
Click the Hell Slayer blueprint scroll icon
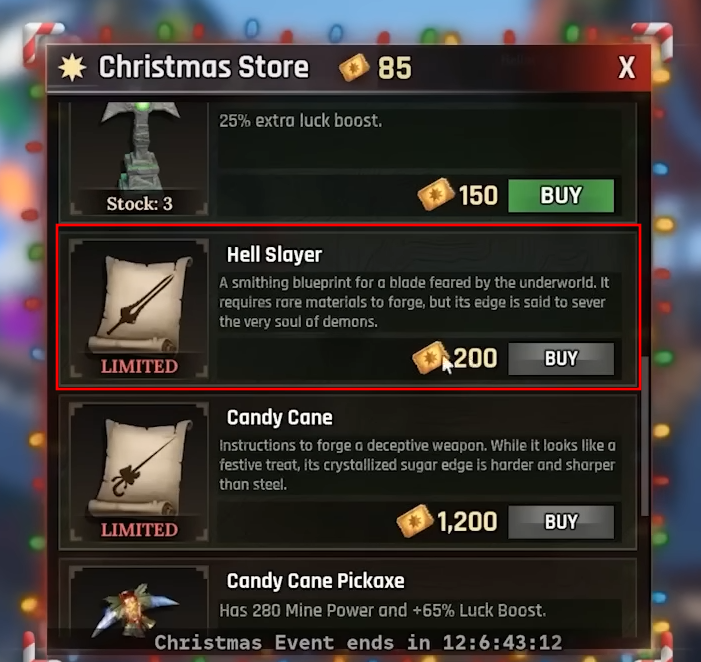(139, 305)
